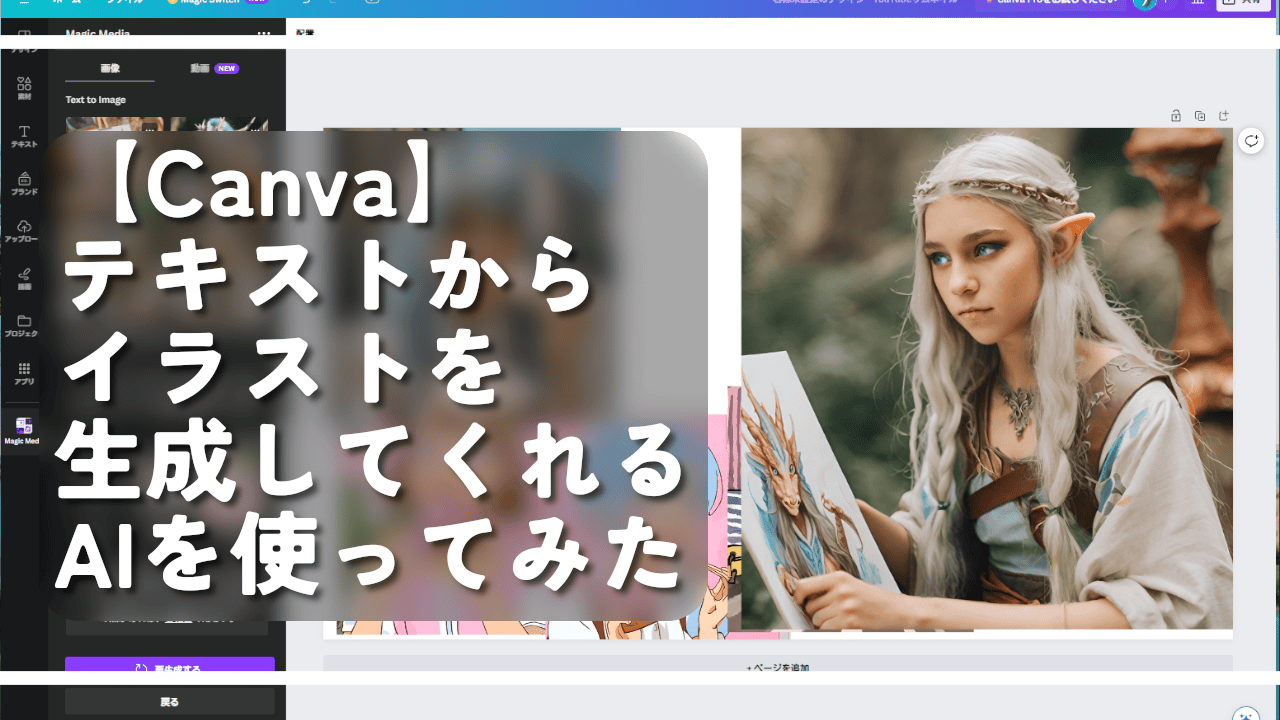1280x720 pixels.
Task: Click the page lock icon above canvas
Action: (1176, 116)
